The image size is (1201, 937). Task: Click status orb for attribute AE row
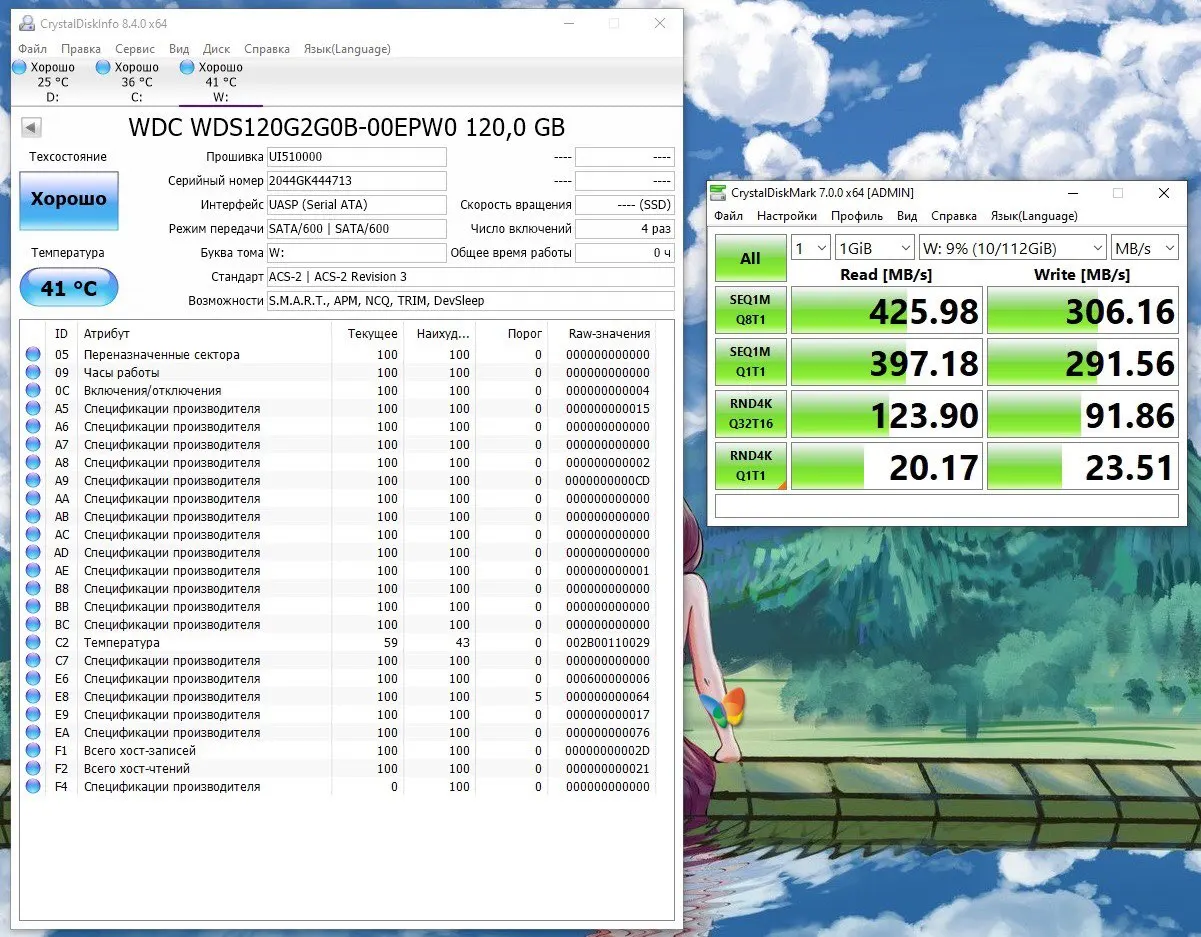(x=33, y=571)
